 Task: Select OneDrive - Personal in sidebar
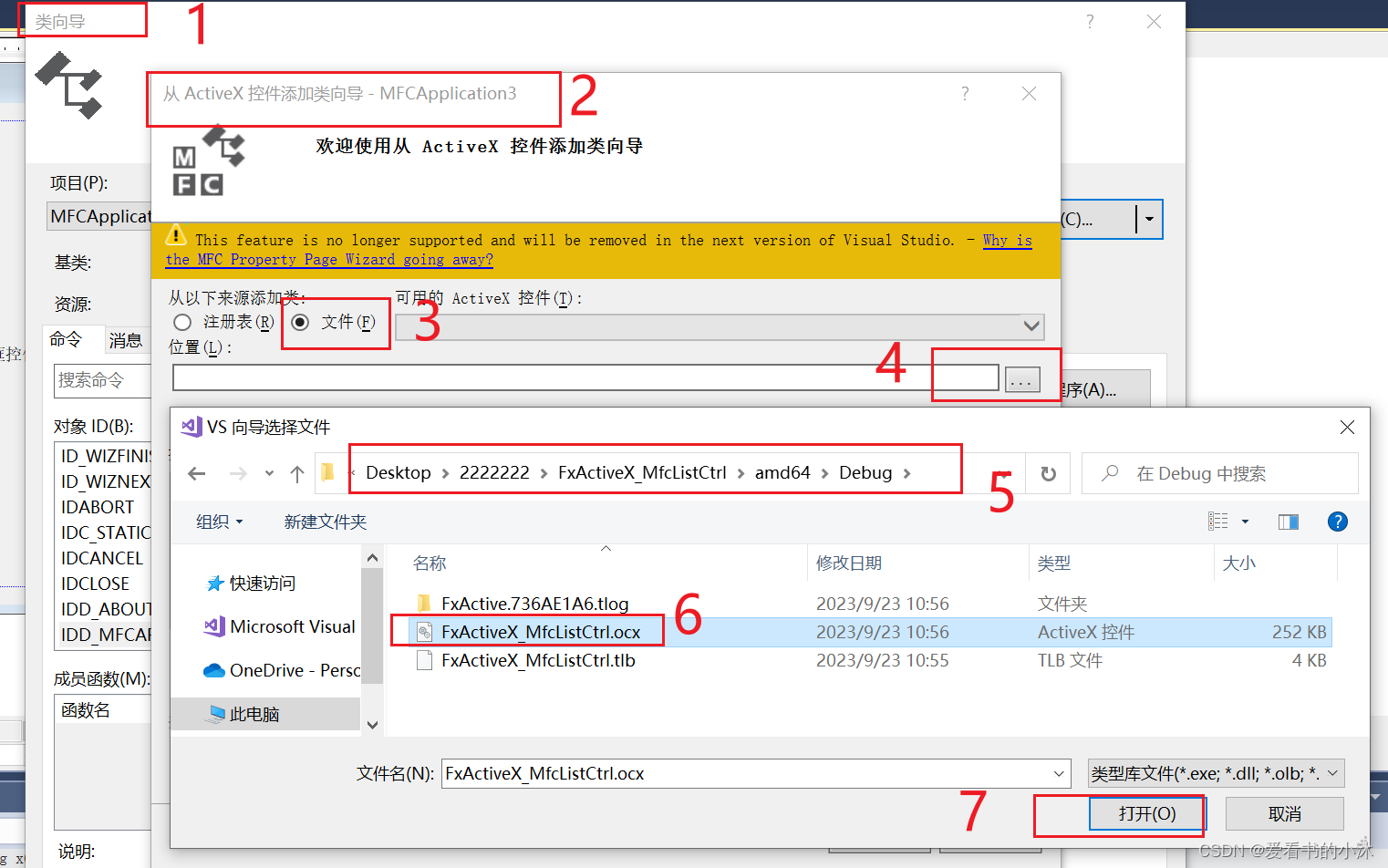[x=282, y=670]
